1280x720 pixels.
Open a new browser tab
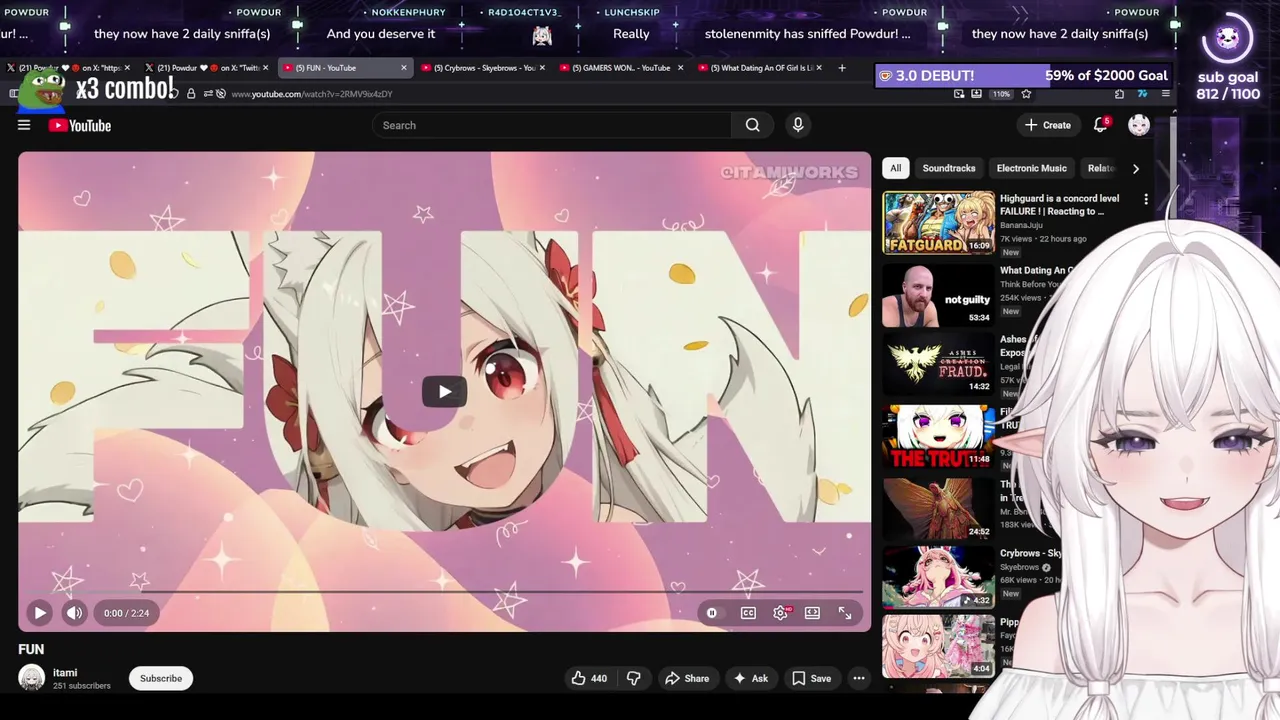click(x=842, y=68)
